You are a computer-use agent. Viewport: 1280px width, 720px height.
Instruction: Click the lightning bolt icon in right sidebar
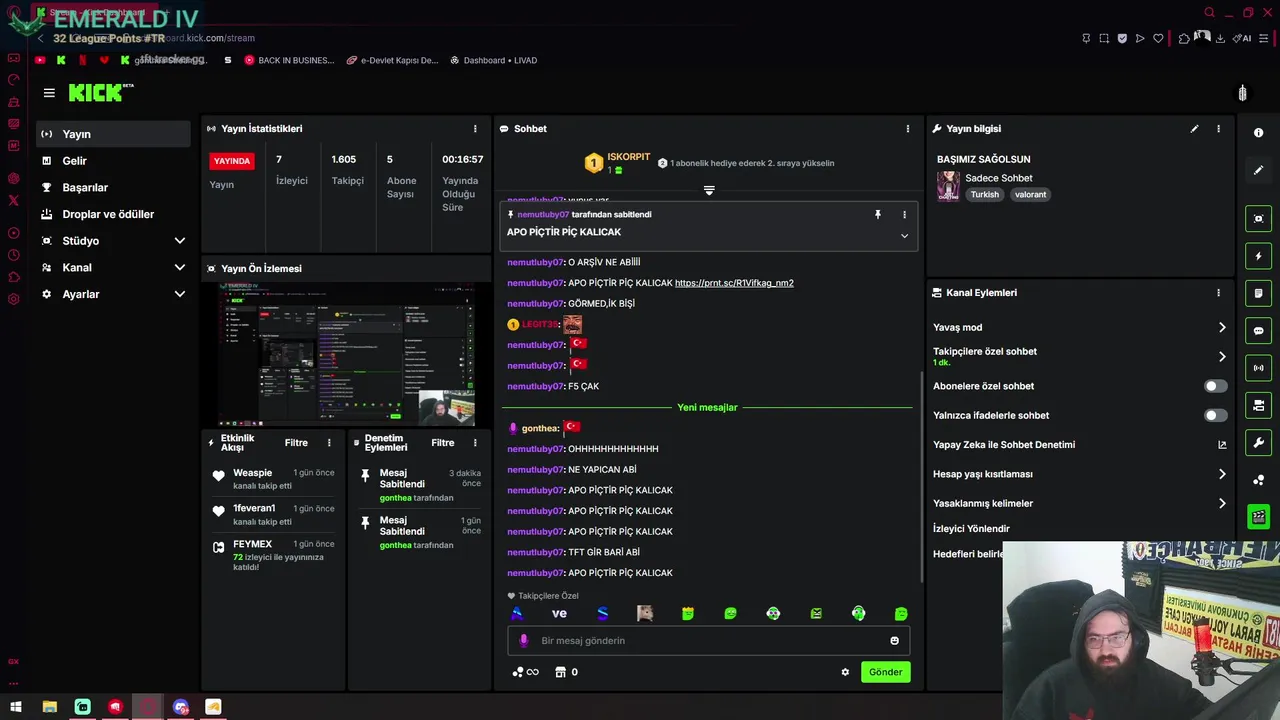click(1258, 256)
